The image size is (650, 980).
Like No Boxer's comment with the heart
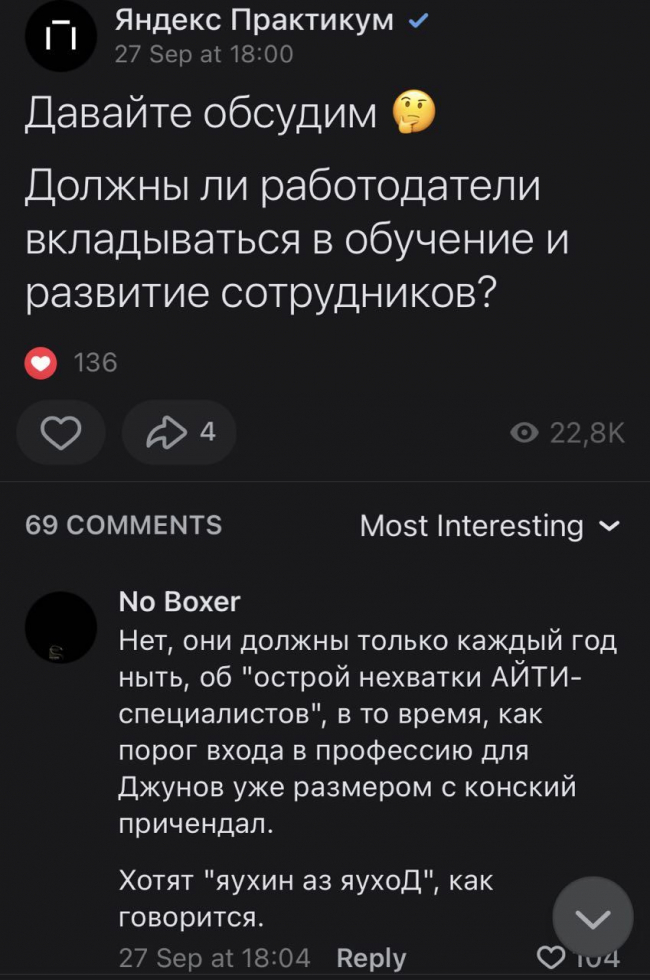(x=551, y=958)
